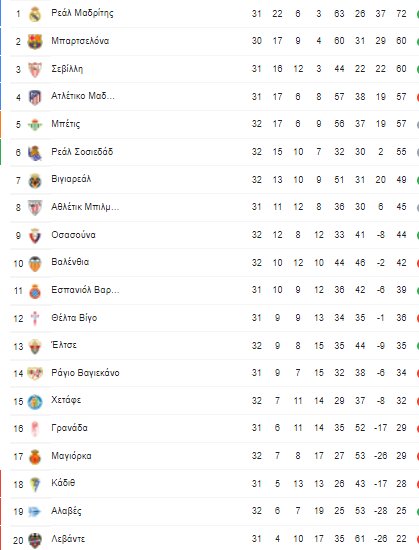The image size is (419, 550).
Task: Click the Real Madrid crest icon
Action: [x=35, y=14]
